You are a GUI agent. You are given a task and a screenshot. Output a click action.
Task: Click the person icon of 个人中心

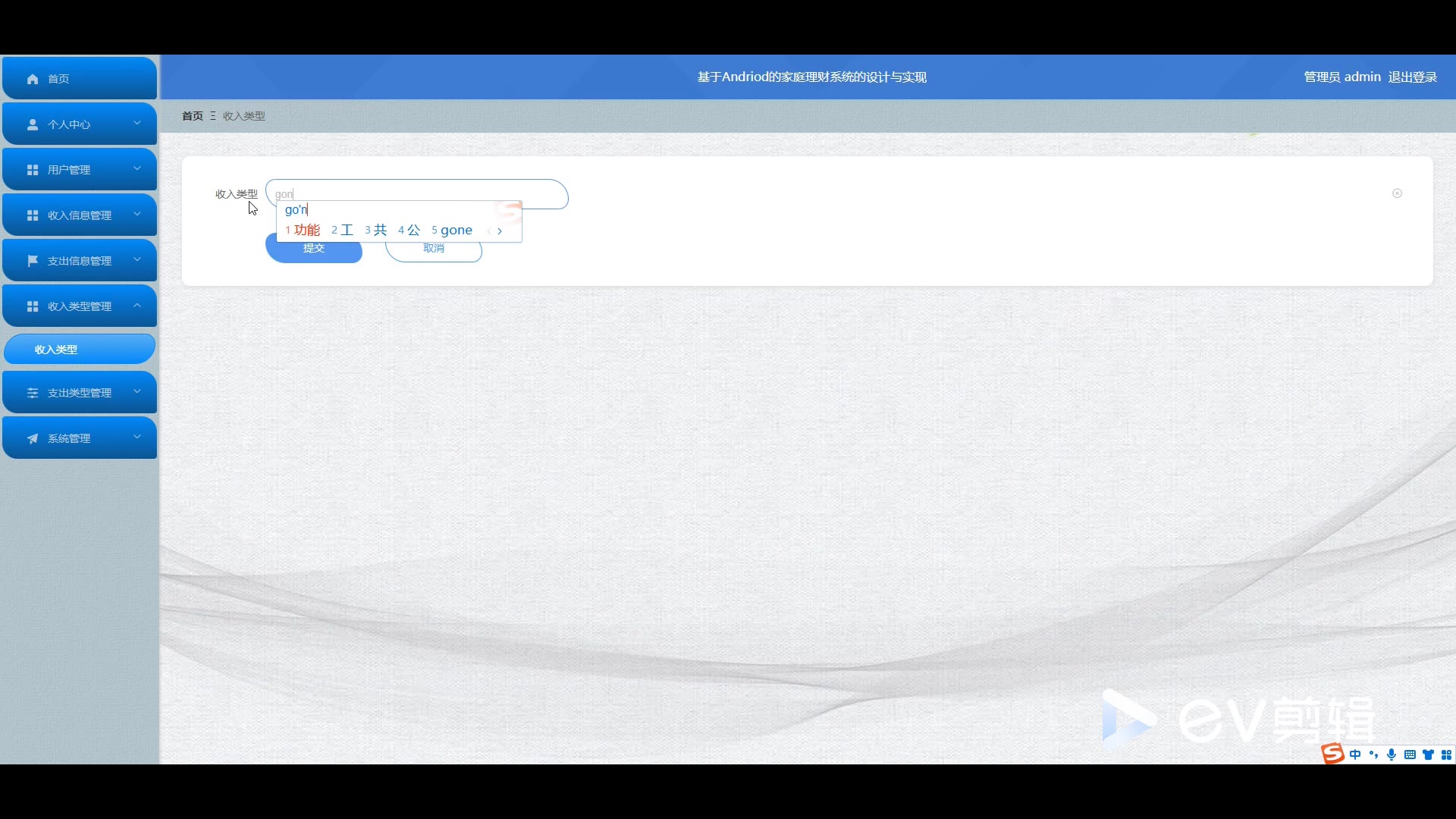pyautogui.click(x=33, y=124)
